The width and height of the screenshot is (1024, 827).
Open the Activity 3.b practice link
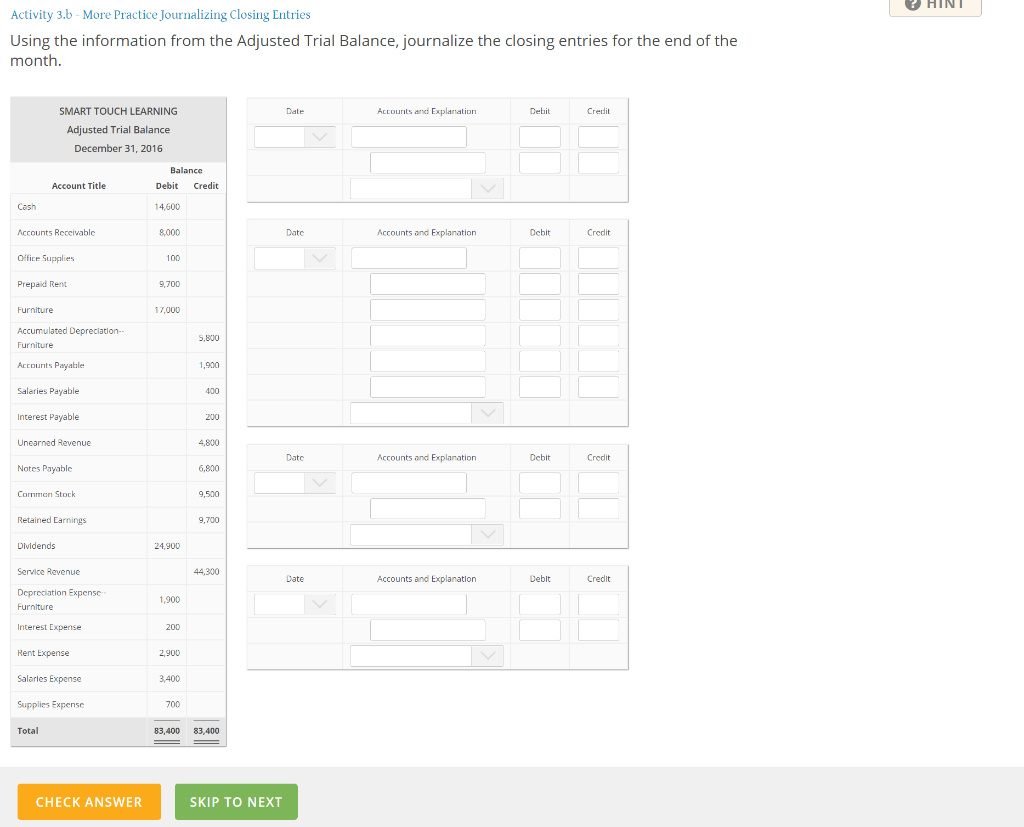click(x=160, y=14)
